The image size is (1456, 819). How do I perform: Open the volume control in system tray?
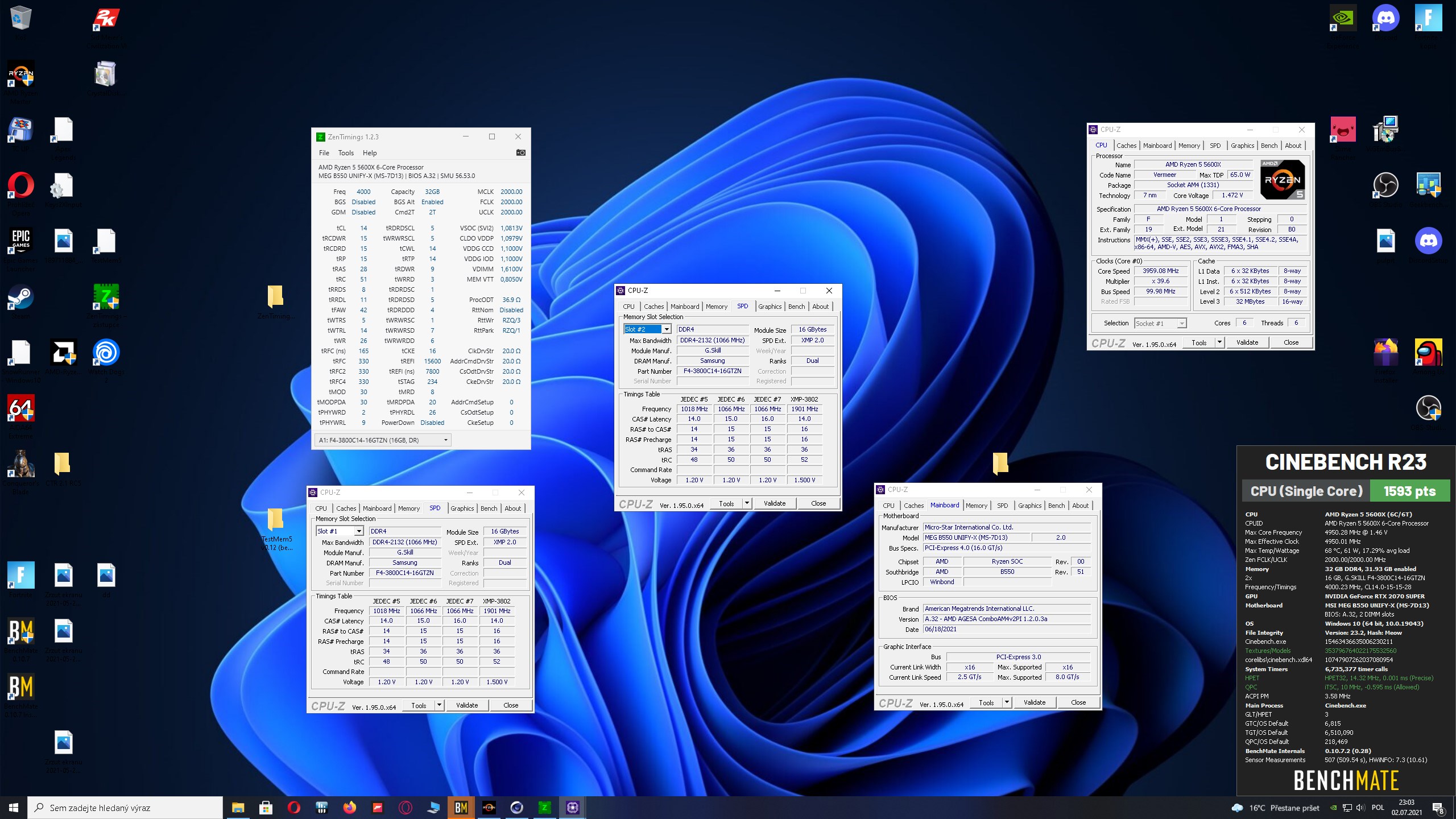(1360, 808)
